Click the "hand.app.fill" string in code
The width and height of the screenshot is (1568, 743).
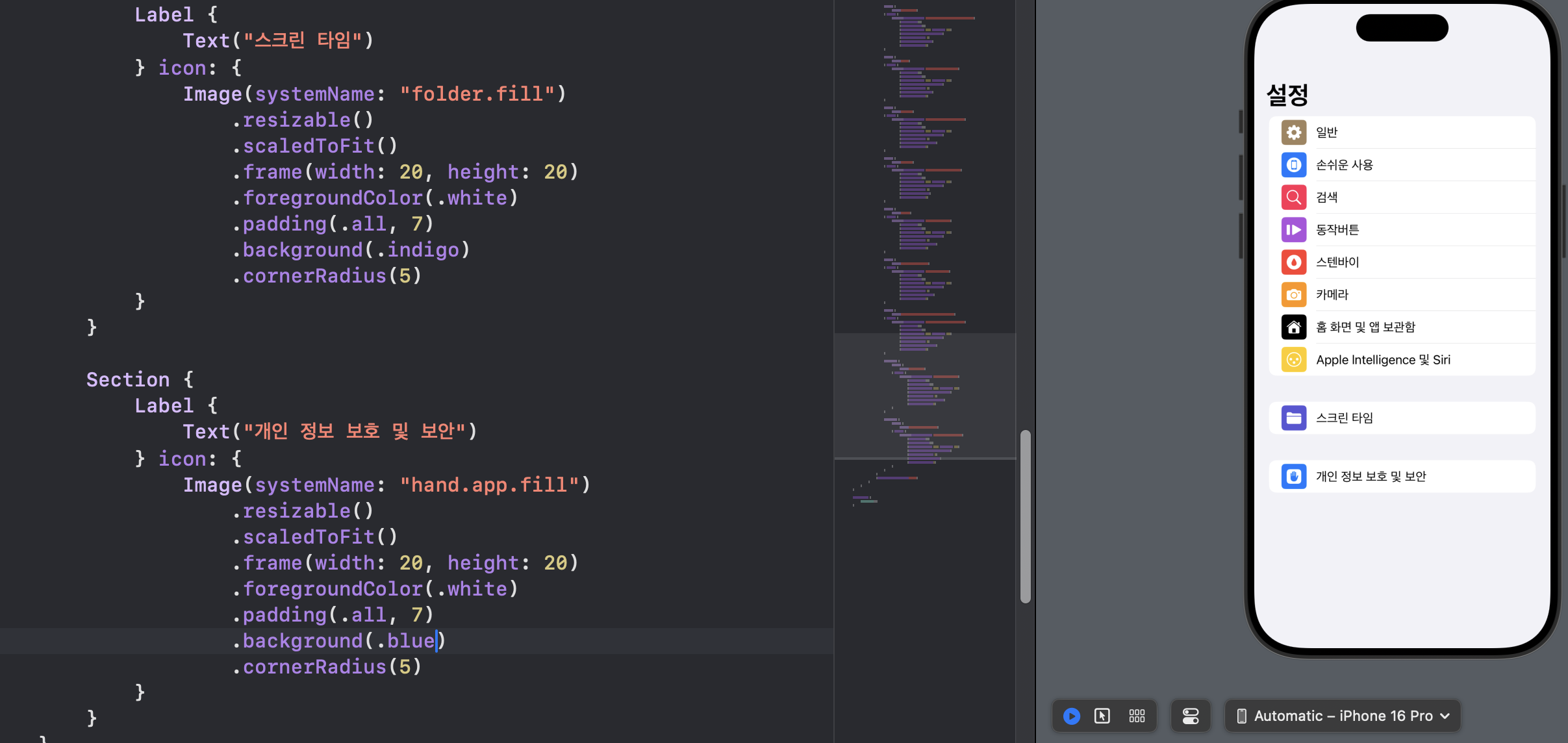(x=489, y=485)
